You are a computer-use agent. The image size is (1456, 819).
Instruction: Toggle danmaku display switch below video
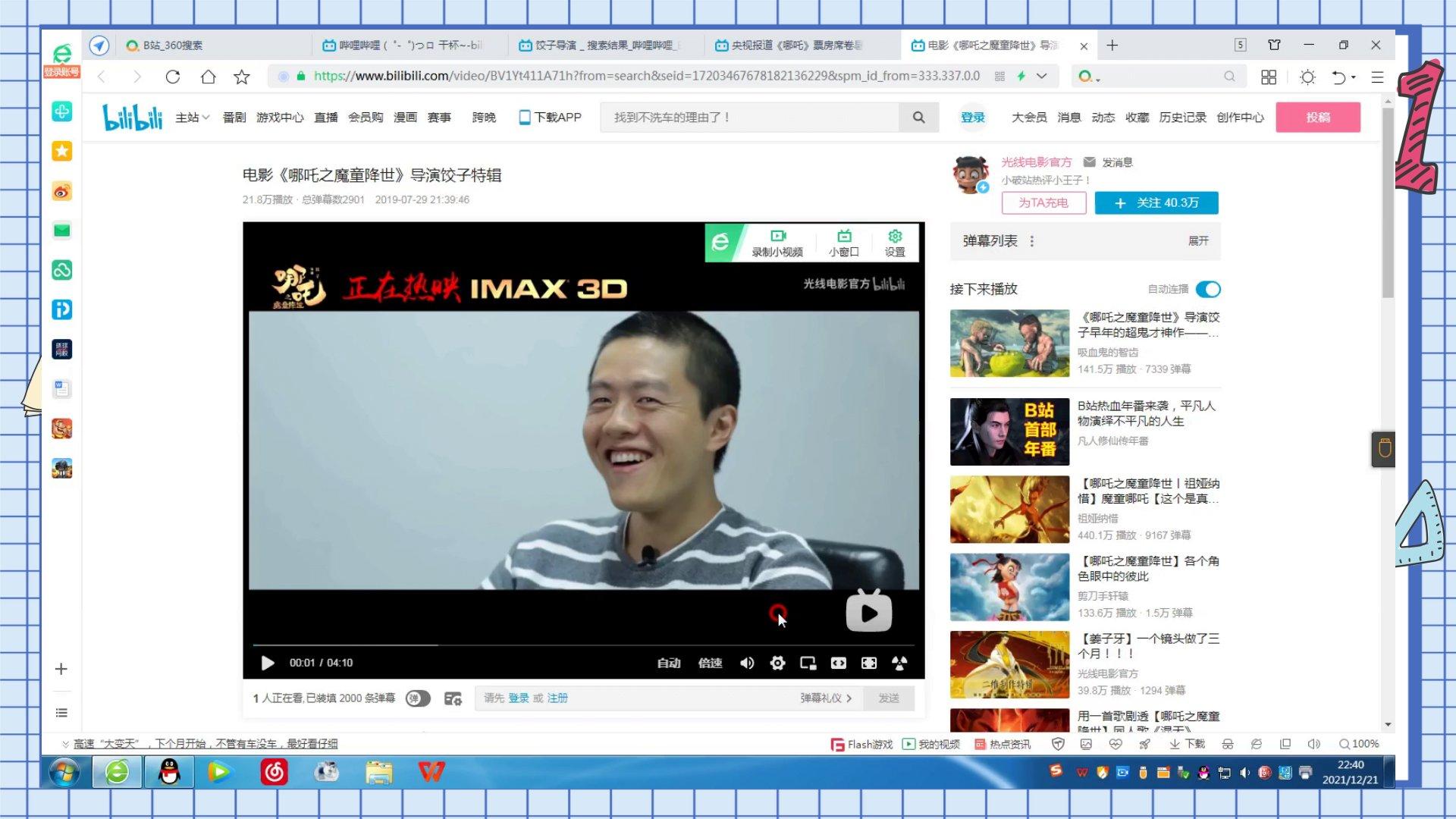click(418, 698)
